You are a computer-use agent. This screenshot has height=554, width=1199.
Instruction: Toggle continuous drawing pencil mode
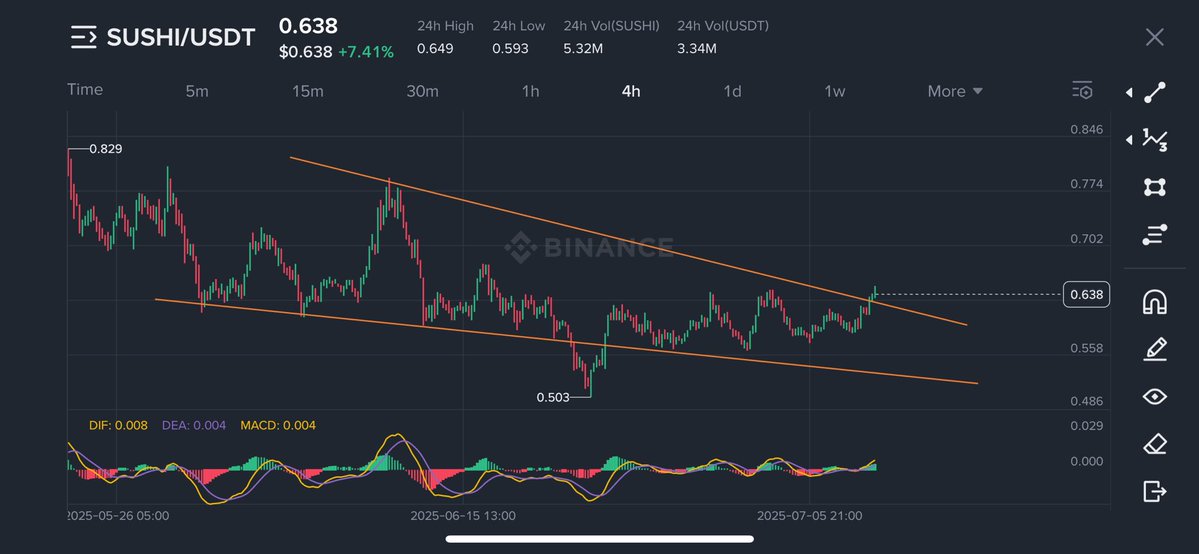1155,349
